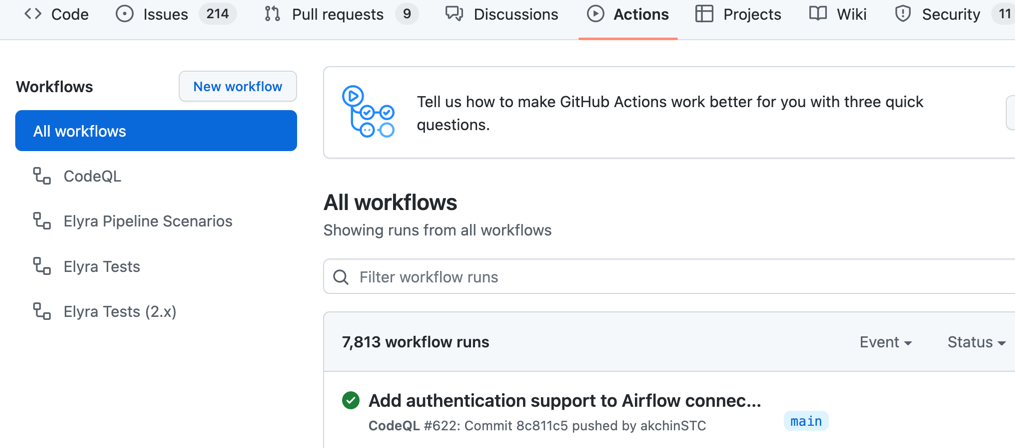Click the CodeQL workflow icon
Viewport: 1015px width, 448px height.
[x=42, y=176]
